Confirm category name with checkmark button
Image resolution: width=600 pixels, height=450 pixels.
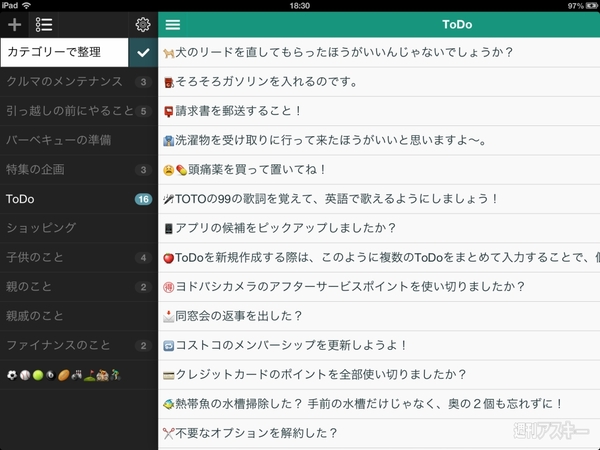[143, 52]
